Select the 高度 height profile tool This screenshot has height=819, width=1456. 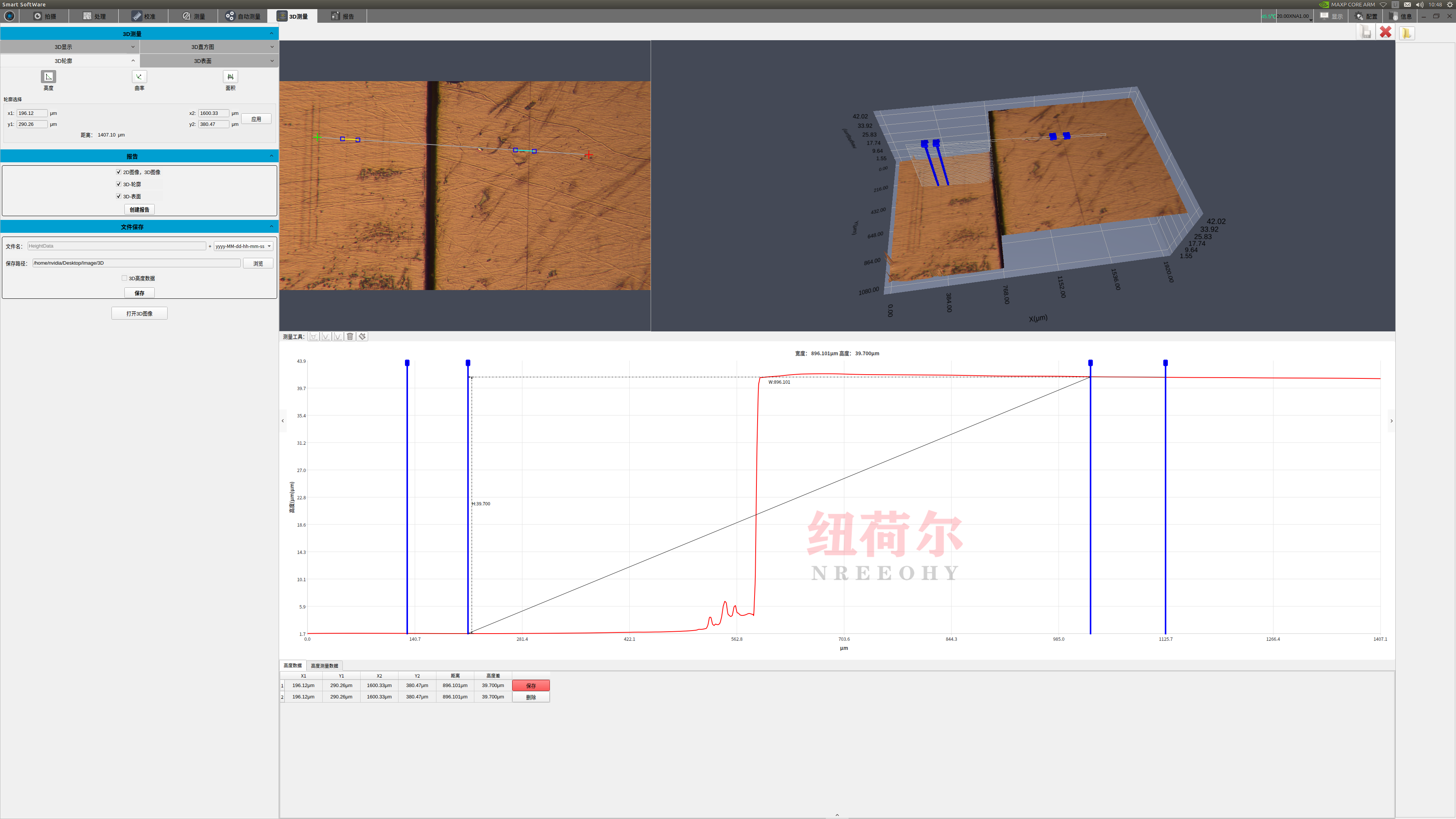pyautogui.click(x=48, y=77)
